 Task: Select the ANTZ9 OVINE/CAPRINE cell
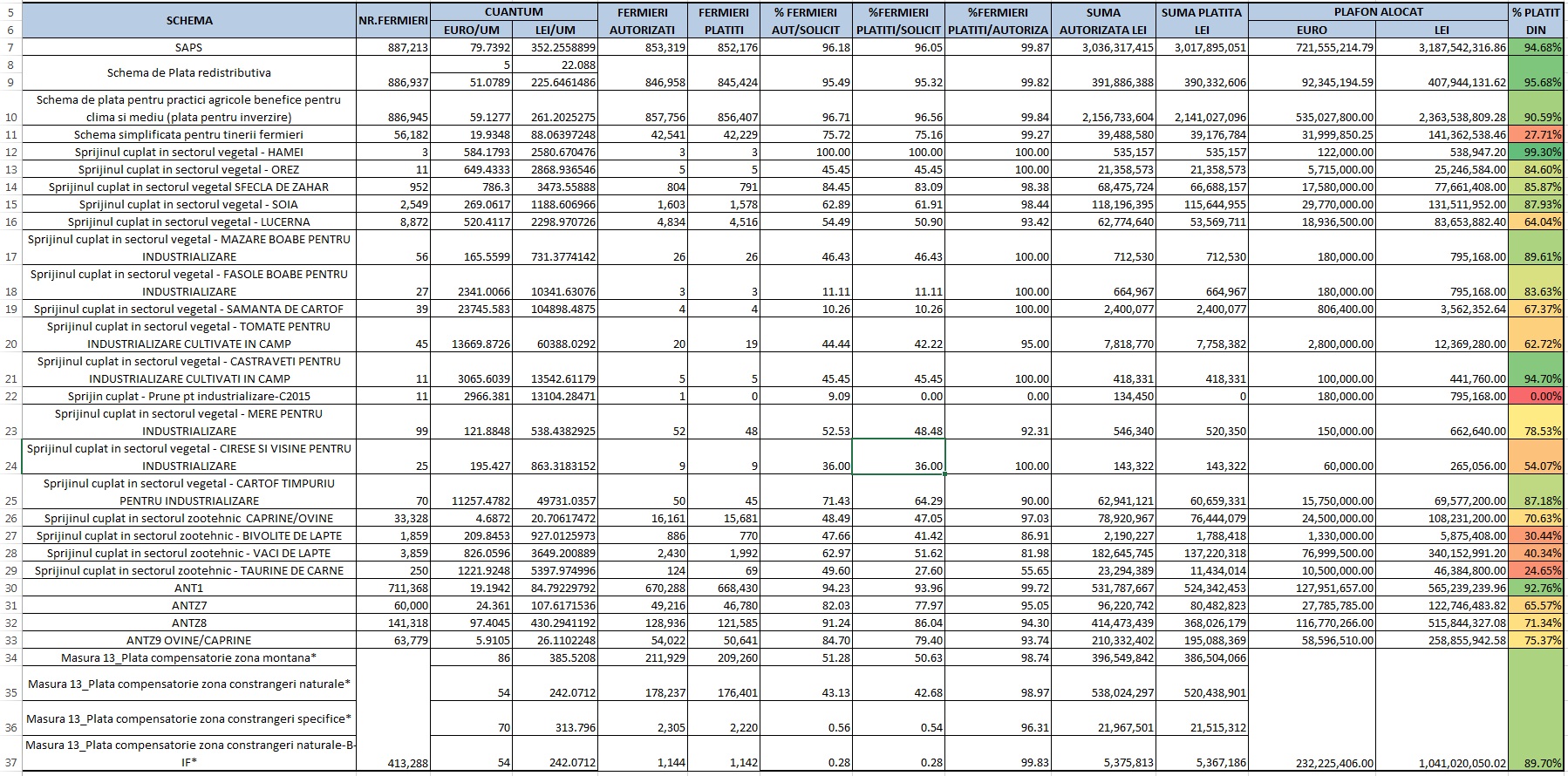(189, 641)
